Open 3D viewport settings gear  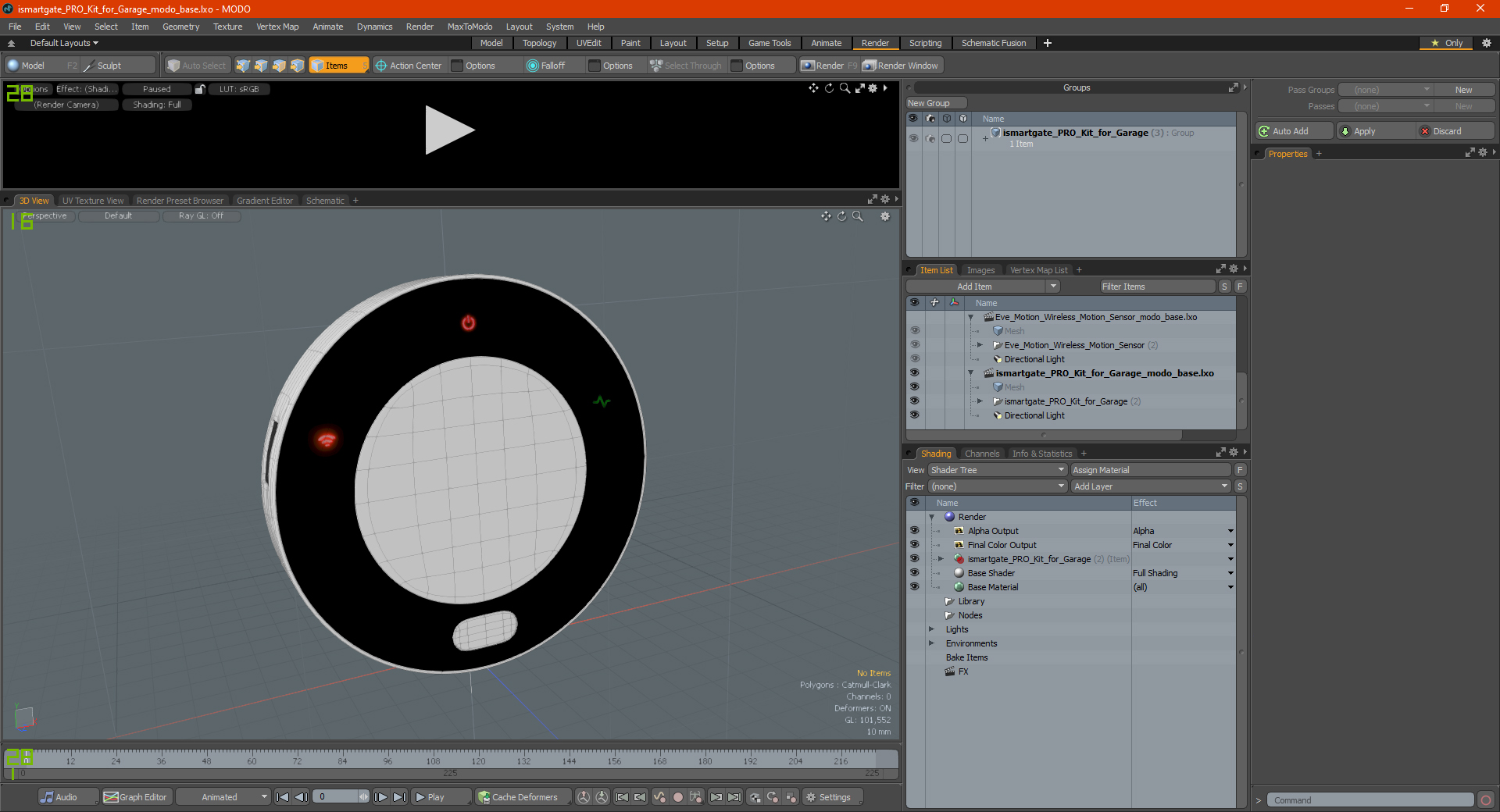pyautogui.click(x=885, y=216)
